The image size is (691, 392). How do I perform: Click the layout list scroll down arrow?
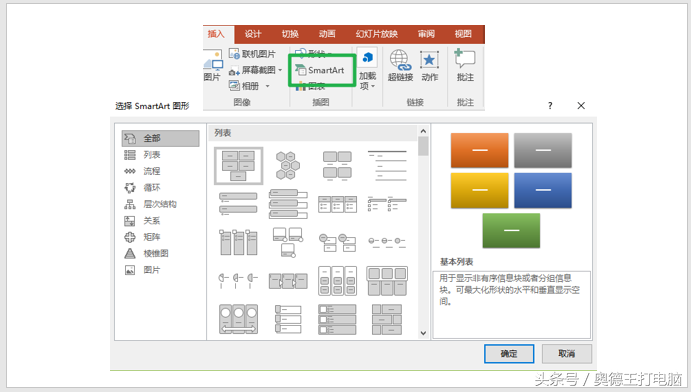coord(424,333)
